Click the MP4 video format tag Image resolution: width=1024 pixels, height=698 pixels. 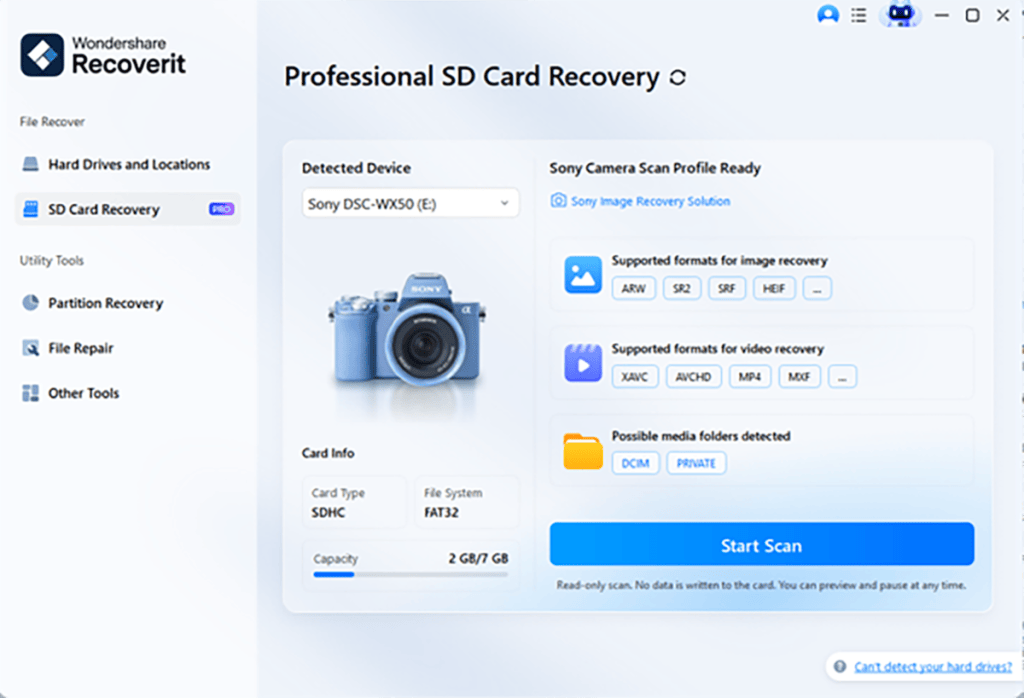[x=750, y=377]
